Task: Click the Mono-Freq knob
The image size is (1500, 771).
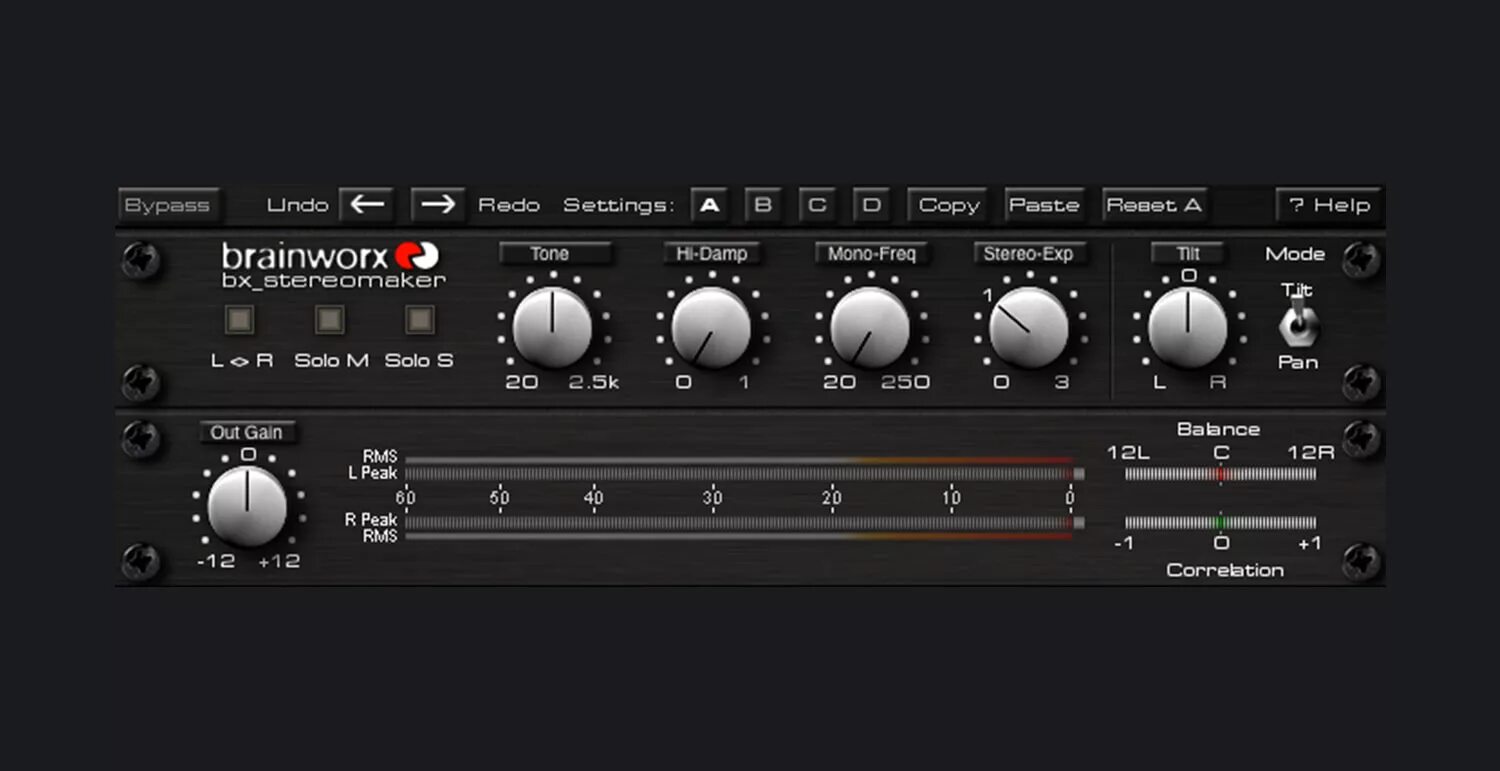Action: (870, 327)
